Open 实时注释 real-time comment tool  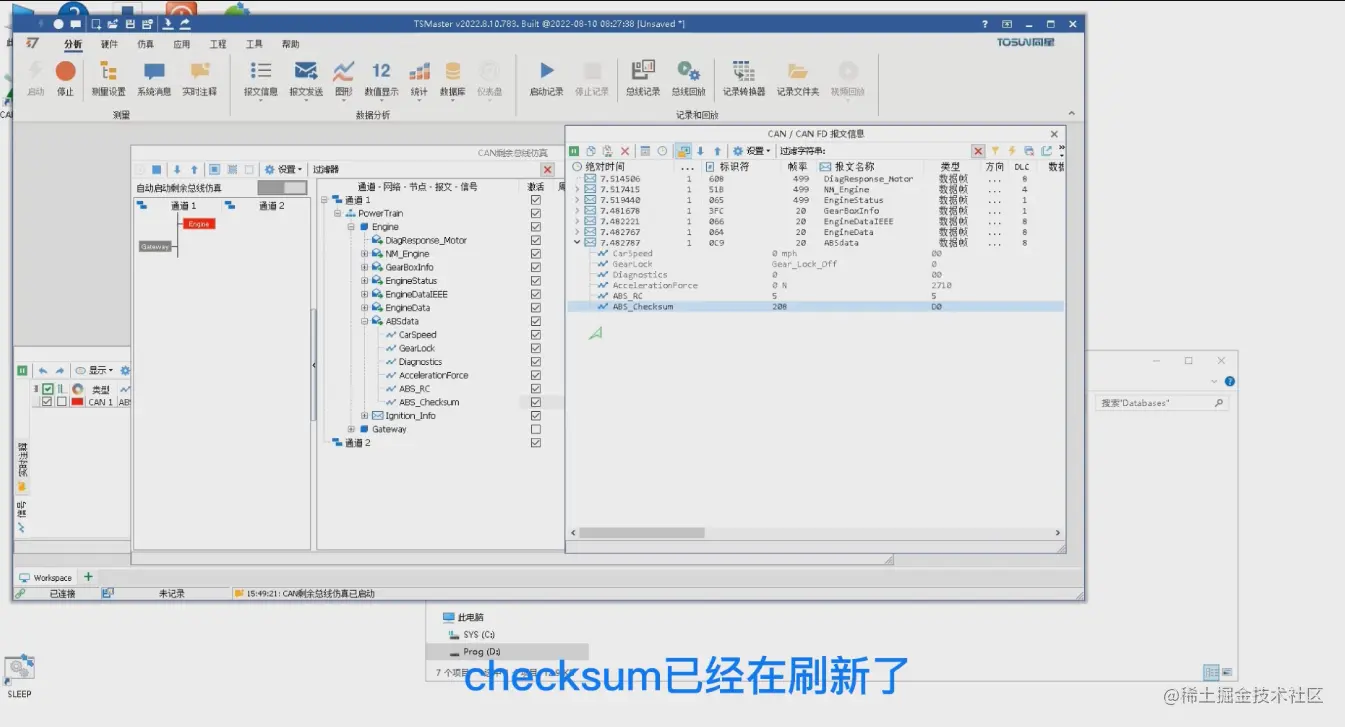pos(199,77)
